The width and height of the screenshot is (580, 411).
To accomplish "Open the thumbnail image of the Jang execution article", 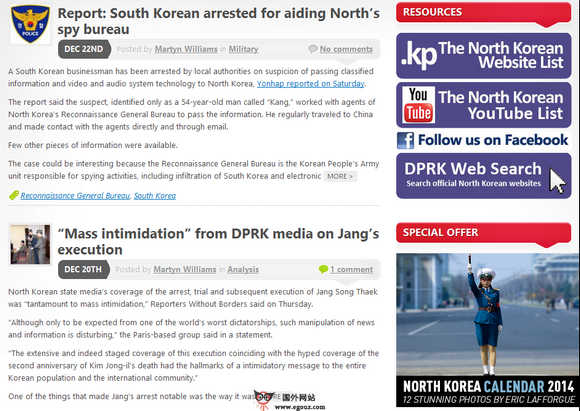I will click(30, 244).
